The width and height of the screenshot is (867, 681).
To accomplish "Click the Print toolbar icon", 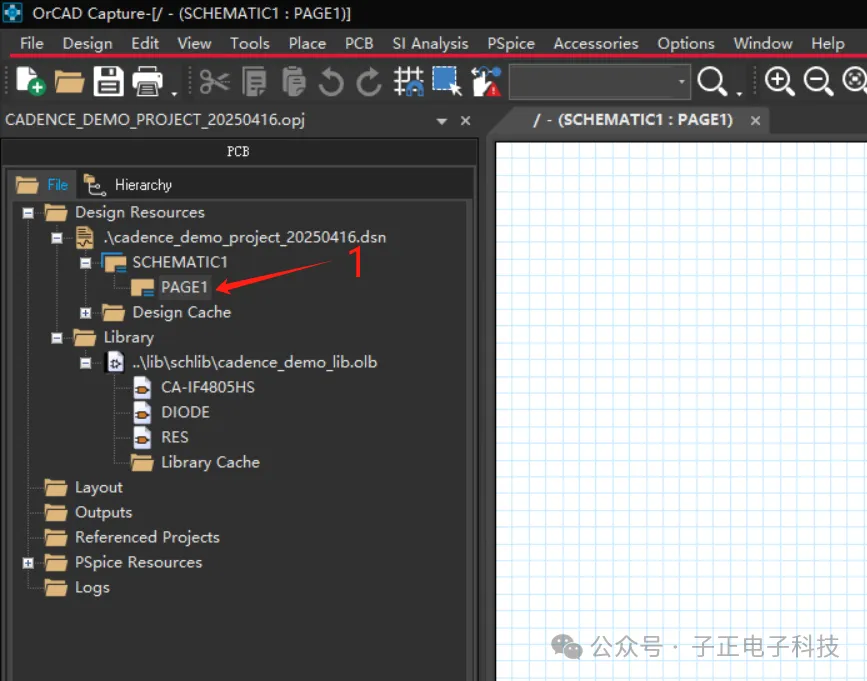I will [x=147, y=81].
